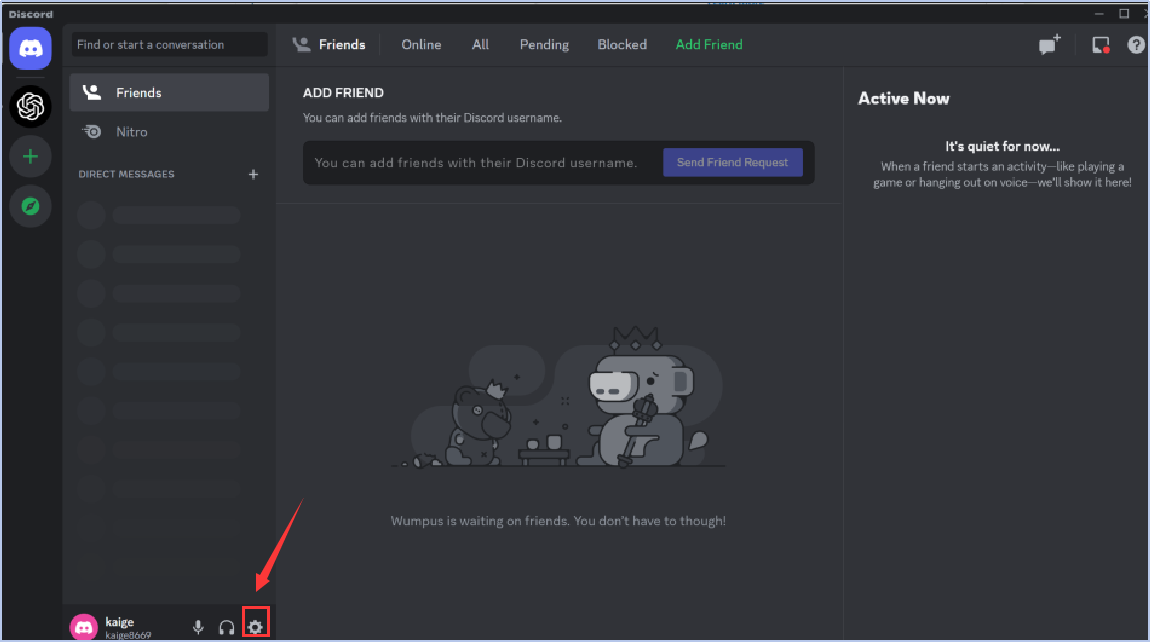Minimize the Discord window
1150x642 pixels.
(x=1099, y=13)
